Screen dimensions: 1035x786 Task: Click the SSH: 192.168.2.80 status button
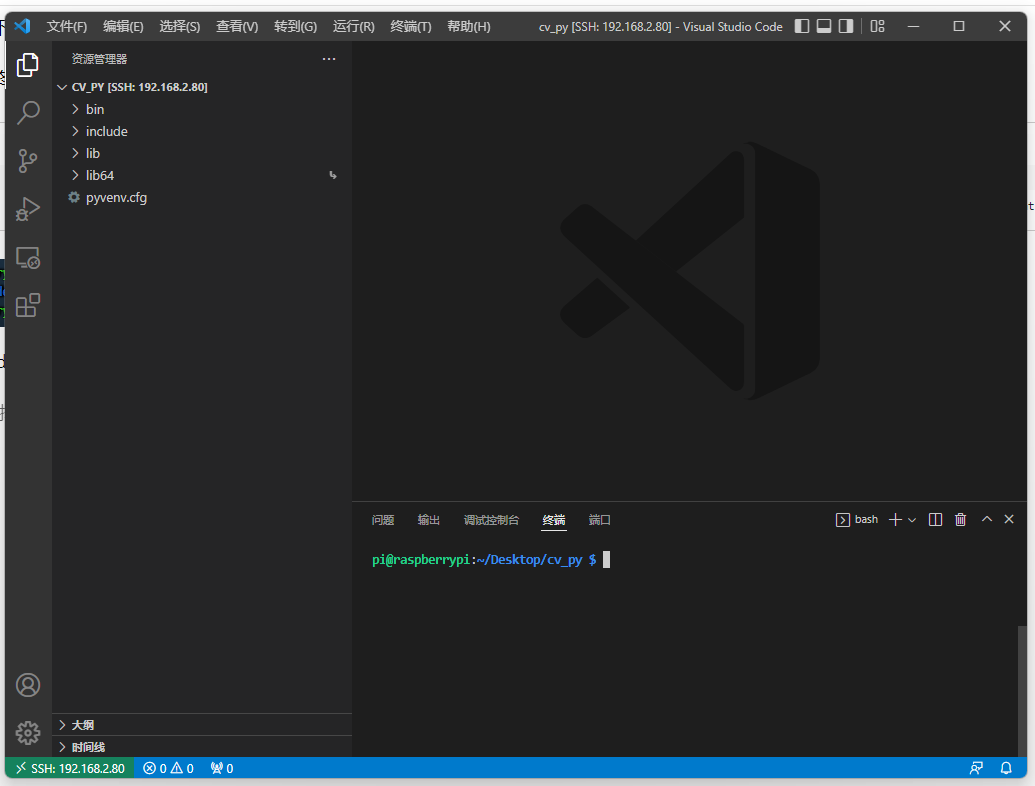point(68,768)
